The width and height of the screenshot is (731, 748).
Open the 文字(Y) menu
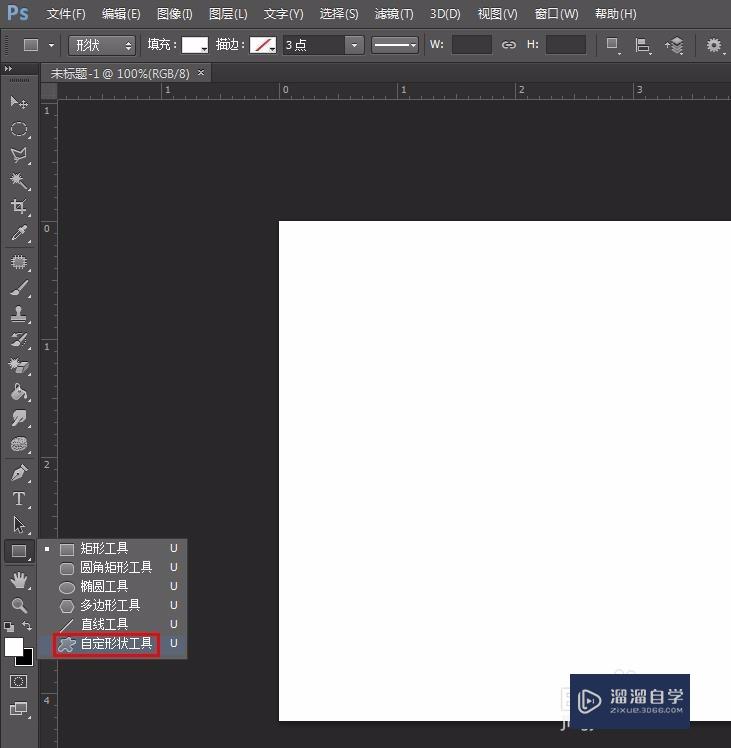283,14
